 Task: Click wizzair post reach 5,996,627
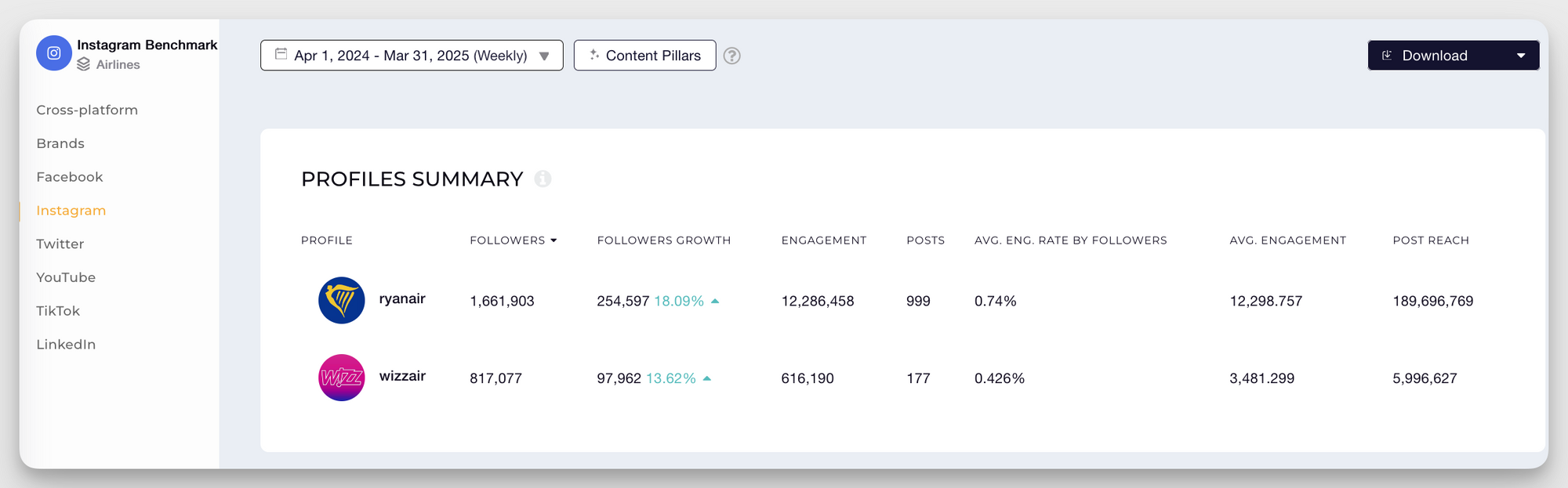[x=1425, y=378]
